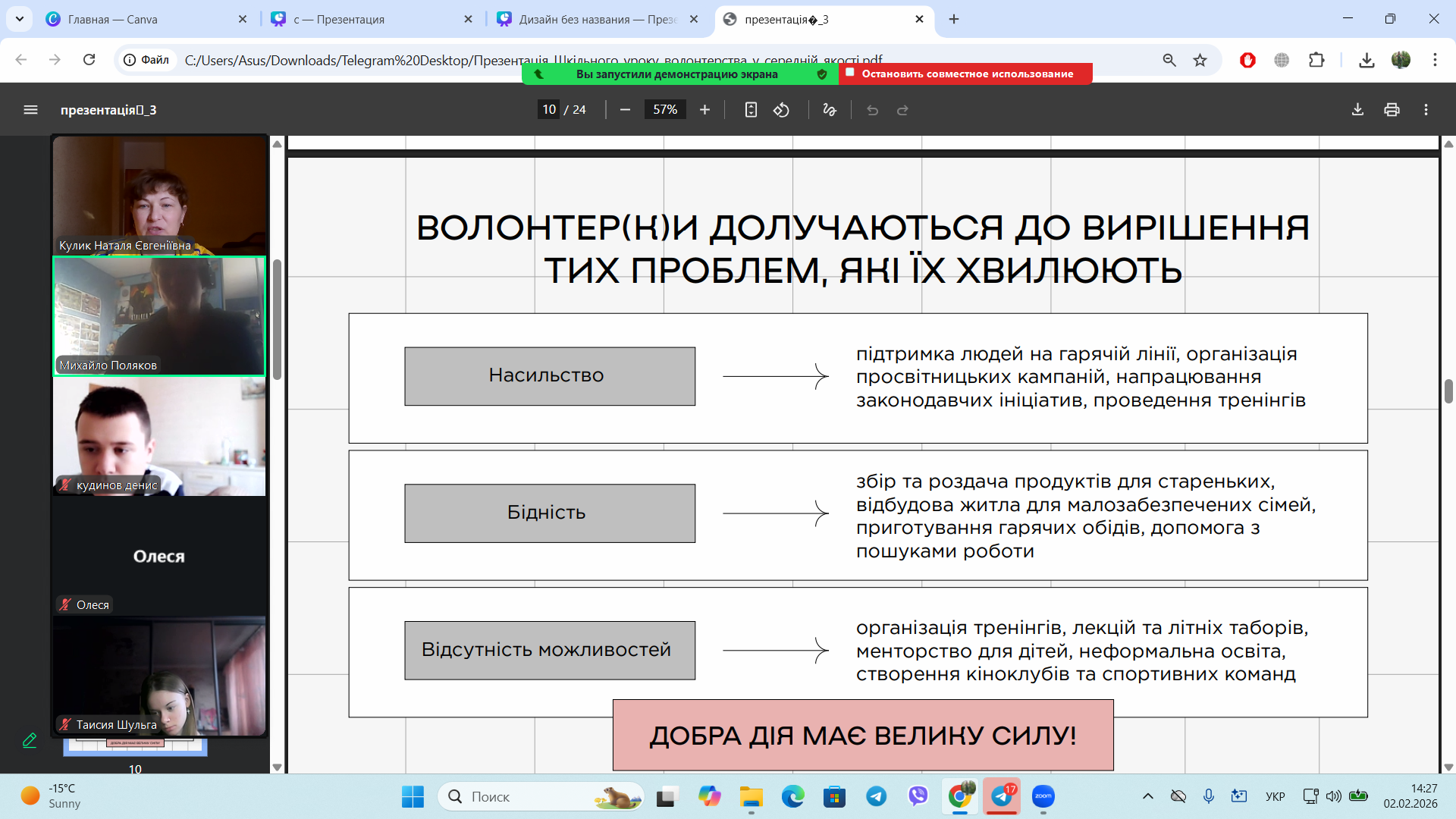Switch keyboard language УКР indicator
The image size is (1456, 819).
pyautogui.click(x=1275, y=796)
